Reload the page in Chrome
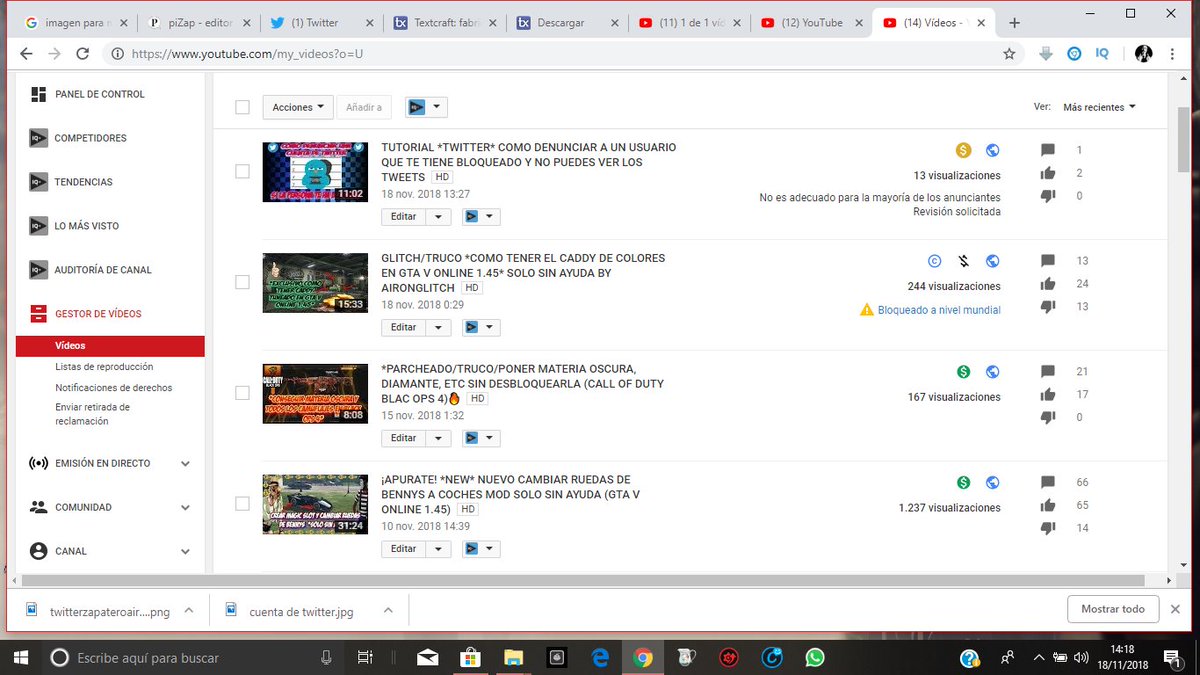Screen dimensions: 1200x675 point(83,53)
